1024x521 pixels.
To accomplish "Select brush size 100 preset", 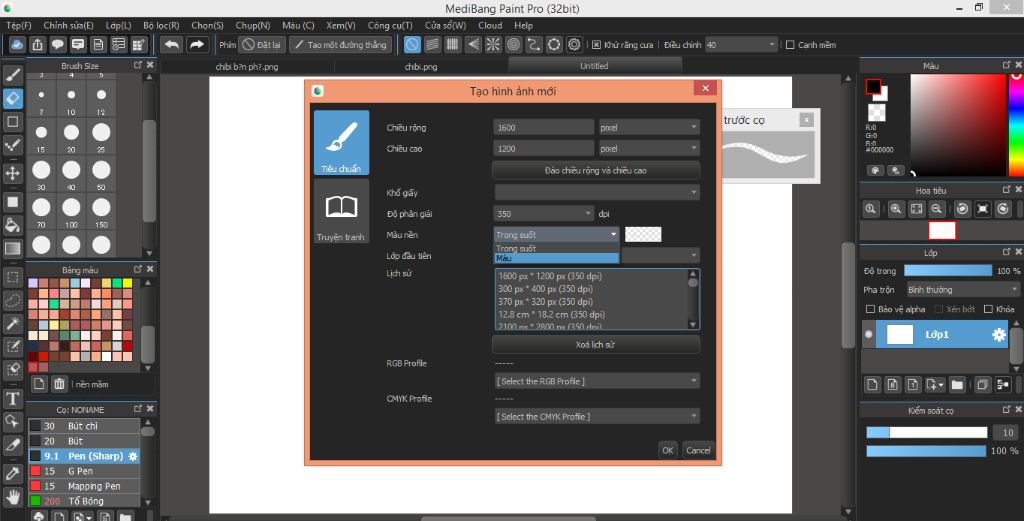I will coord(71,211).
